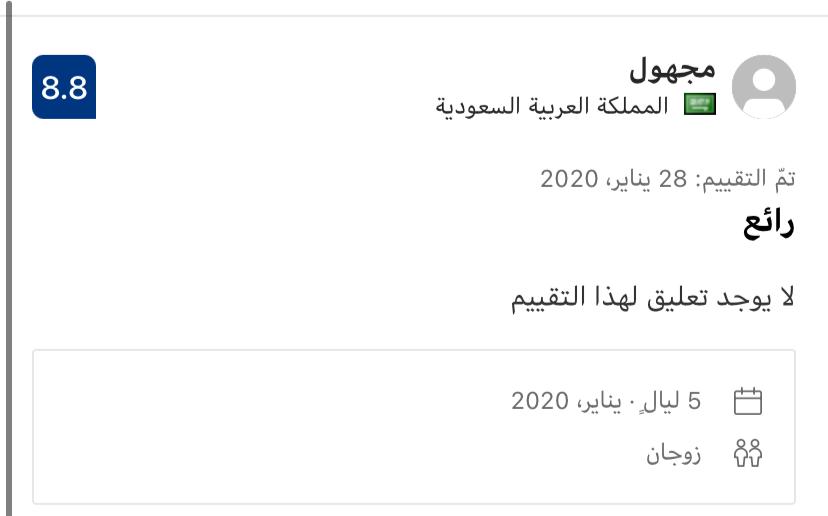Click the reviewer's gray avatar icon
Viewport: 828px width, 516px height.
[764, 87]
